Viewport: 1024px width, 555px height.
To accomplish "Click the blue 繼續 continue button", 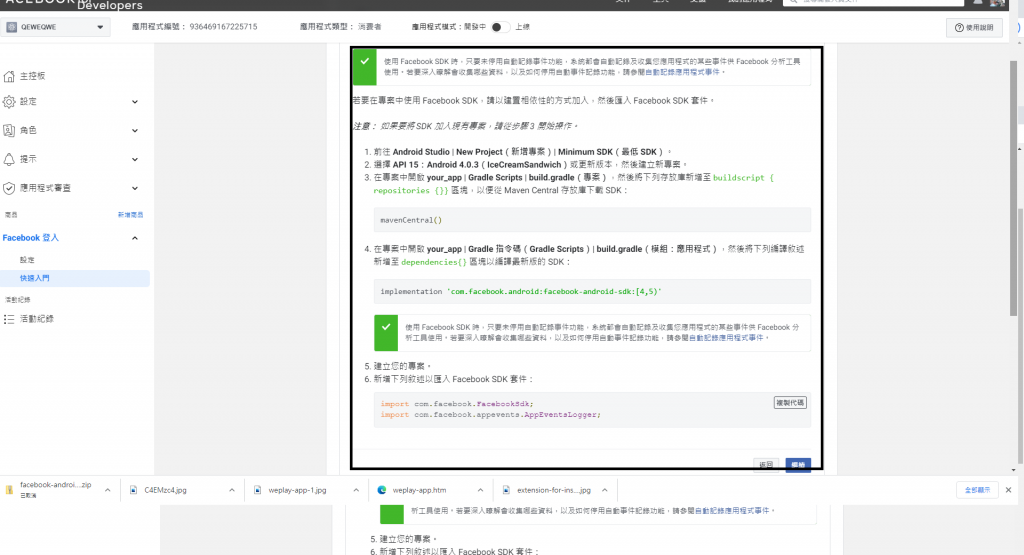I will (798, 465).
